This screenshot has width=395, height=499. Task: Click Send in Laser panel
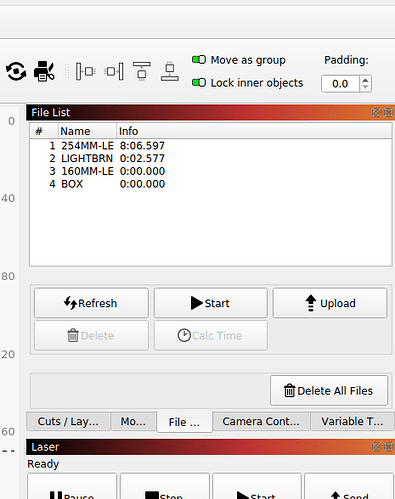(x=349, y=486)
